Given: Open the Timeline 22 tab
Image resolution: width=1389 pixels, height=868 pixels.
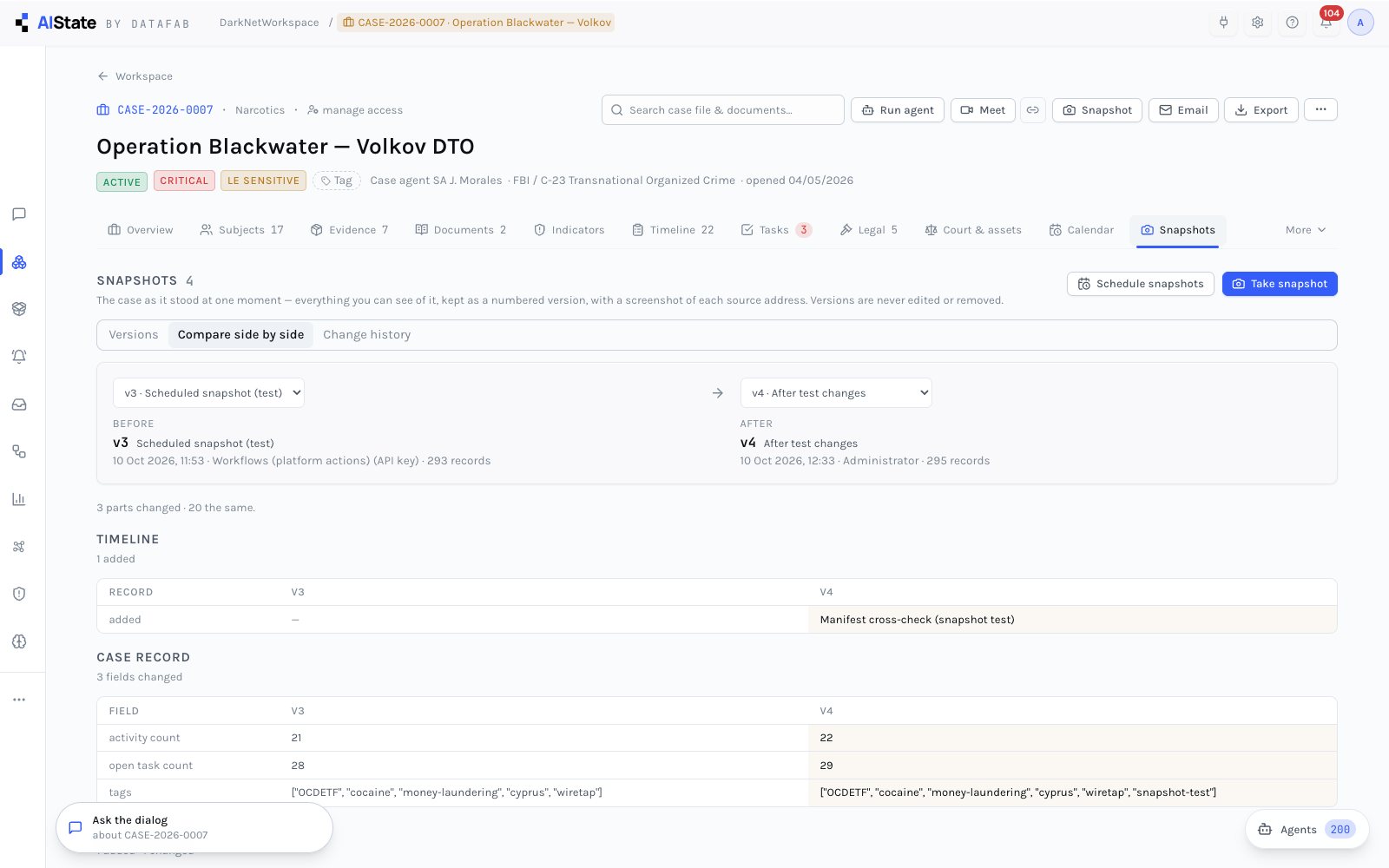Looking at the screenshot, I should (x=673, y=230).
